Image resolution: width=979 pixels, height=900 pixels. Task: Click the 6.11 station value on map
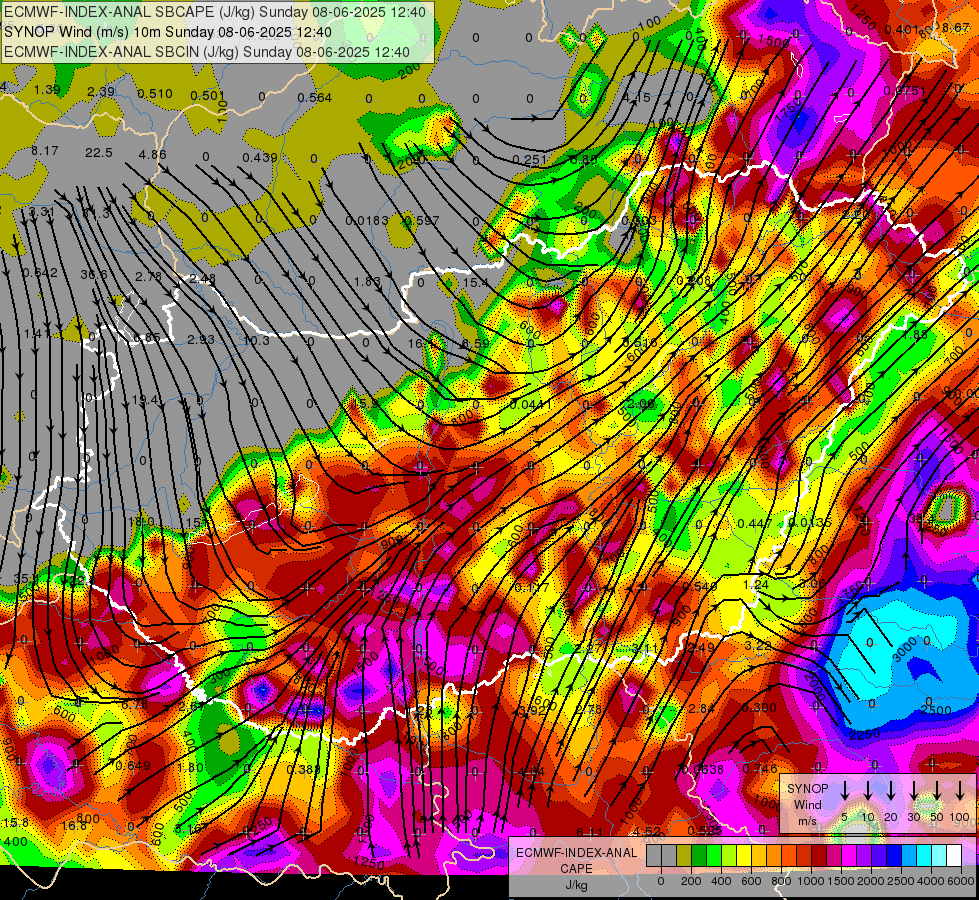click(x=589, y=833)
